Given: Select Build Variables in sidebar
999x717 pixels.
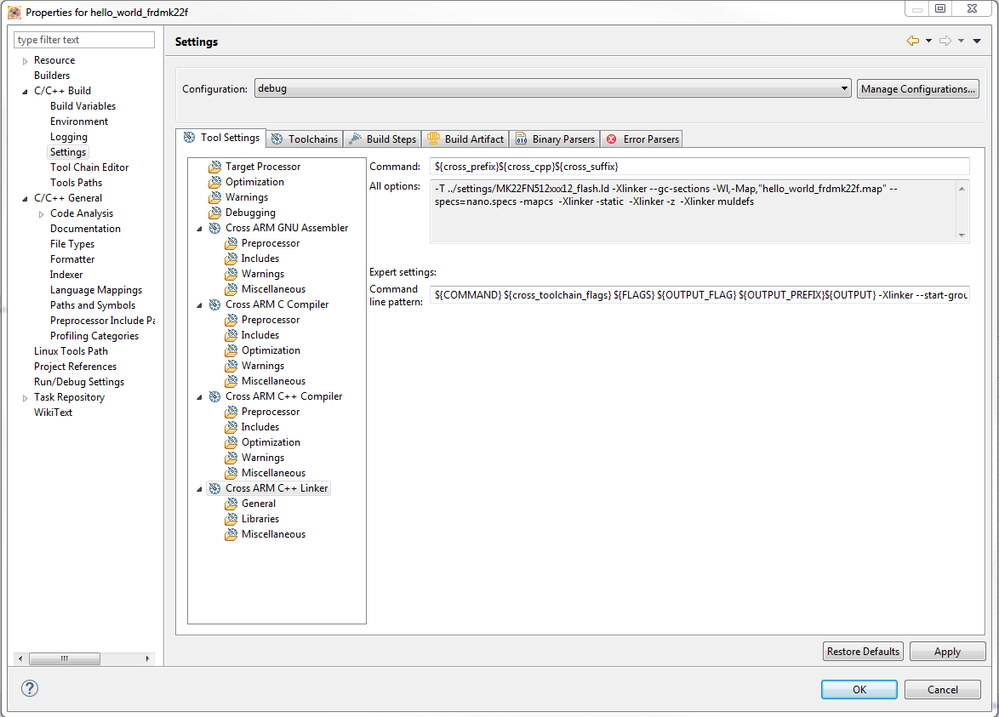Looking at the screenshot, I should tap(83, 106).
